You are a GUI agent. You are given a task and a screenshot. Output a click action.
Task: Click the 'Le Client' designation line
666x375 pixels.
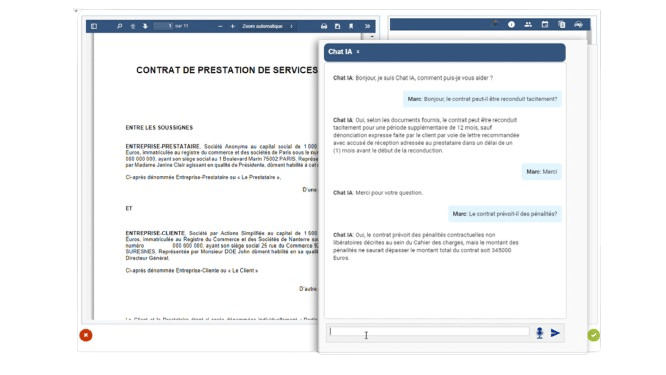pos(192,271)
